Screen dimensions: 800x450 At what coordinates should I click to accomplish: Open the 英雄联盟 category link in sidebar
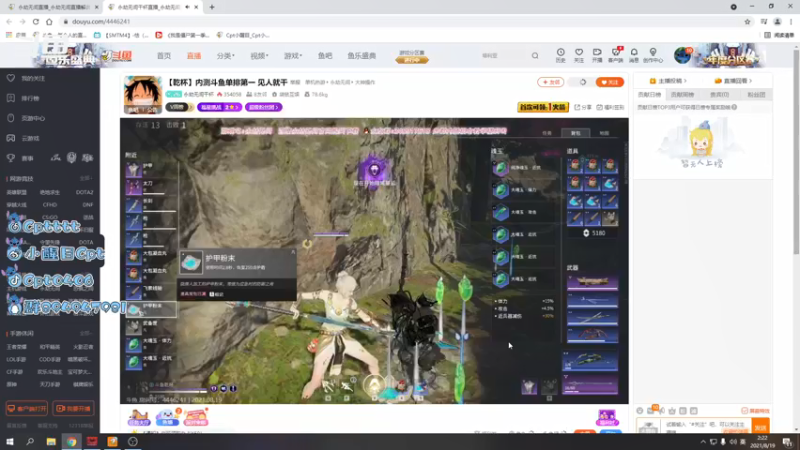(17, 192)
